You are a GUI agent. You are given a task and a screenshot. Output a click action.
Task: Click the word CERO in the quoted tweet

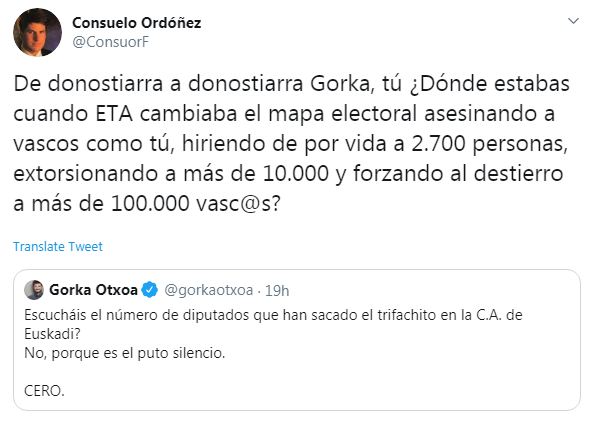(44, 391)
